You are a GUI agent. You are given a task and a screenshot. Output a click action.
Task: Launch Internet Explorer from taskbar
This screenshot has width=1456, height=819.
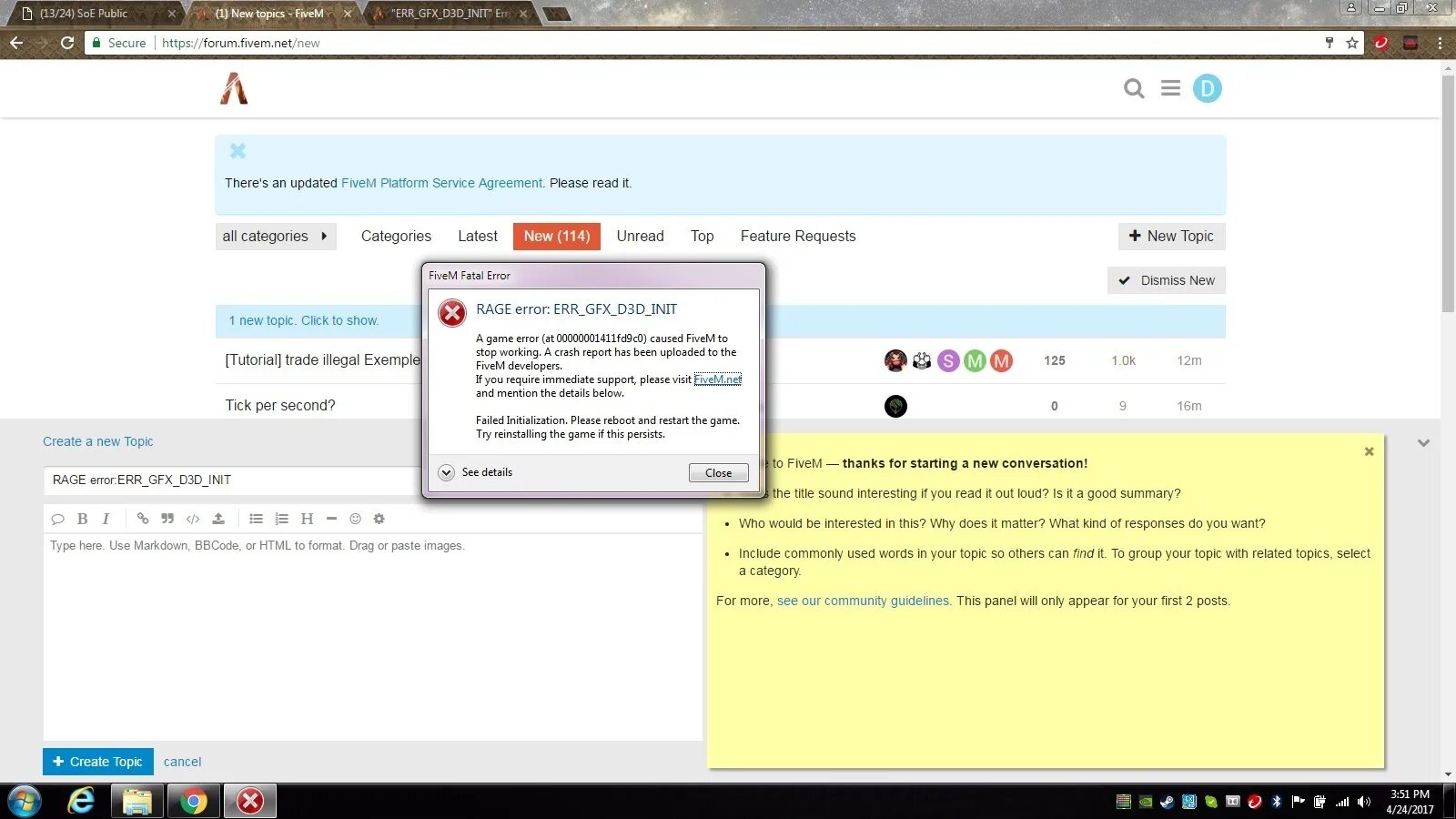pos(81,802)
